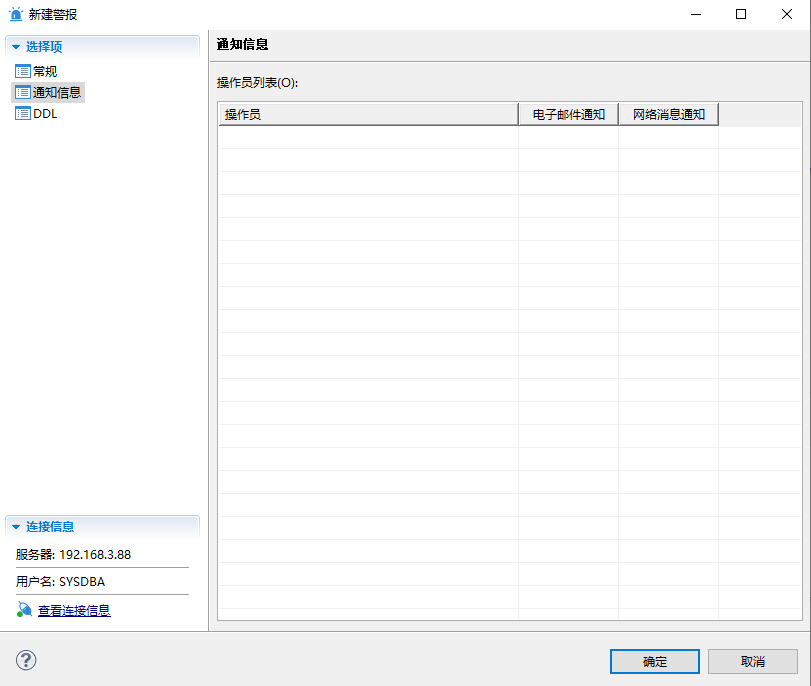Cancel the dialog with 取消
This screenshot has width=811, height=686.
click(753, 662)
